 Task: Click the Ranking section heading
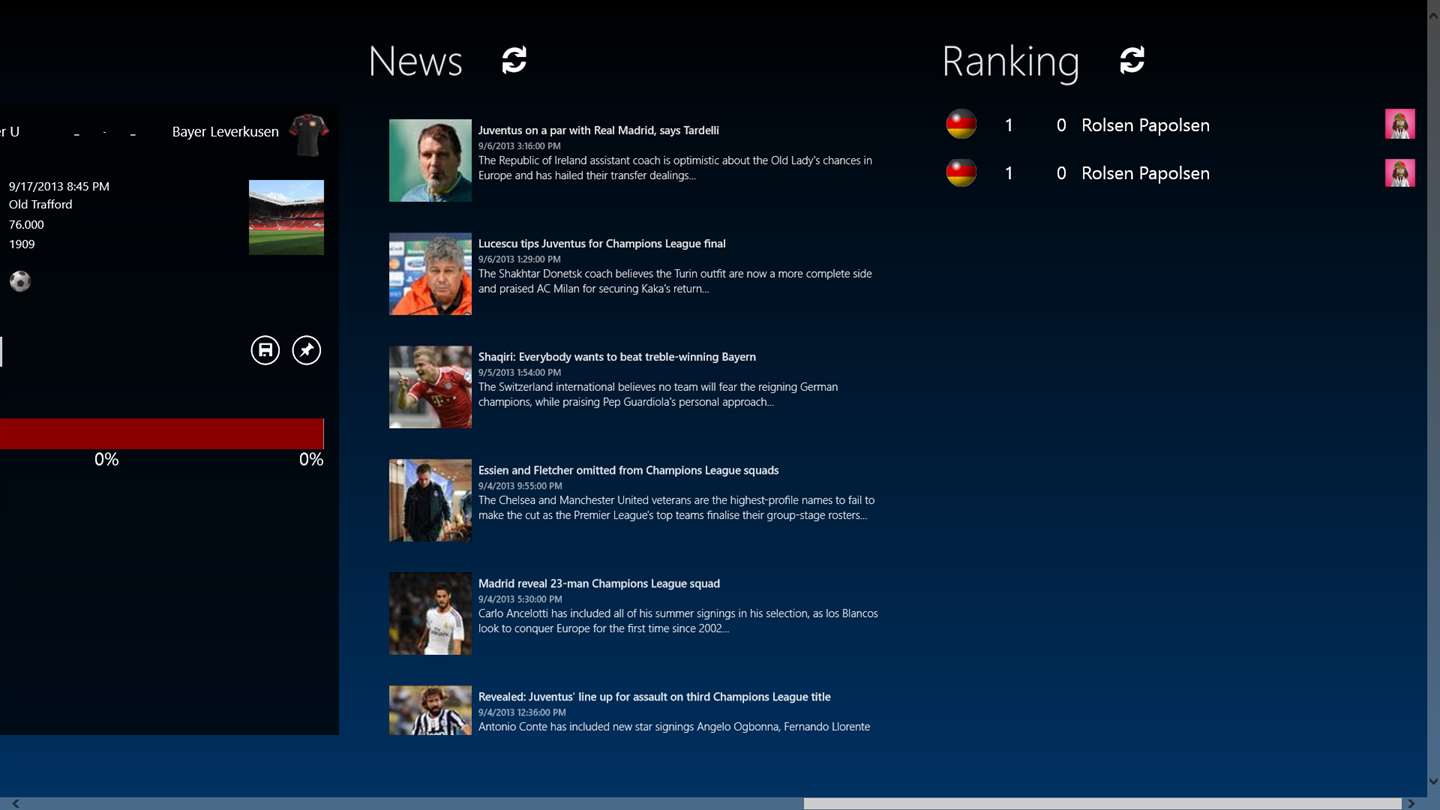(x=1010, y=61)
